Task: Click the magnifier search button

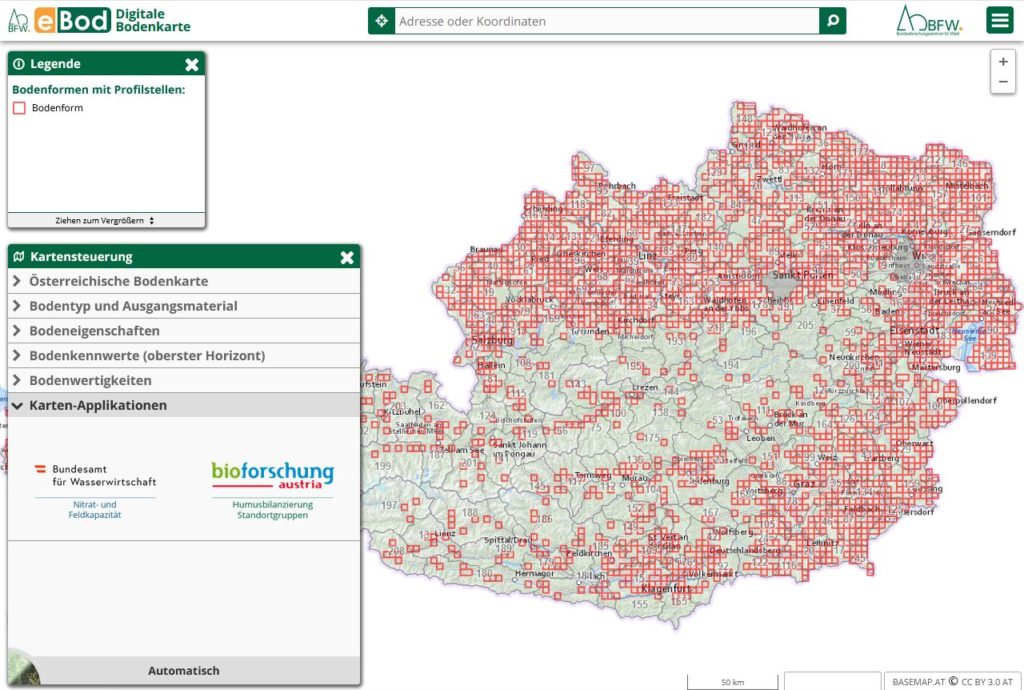Action: point(832,21)
